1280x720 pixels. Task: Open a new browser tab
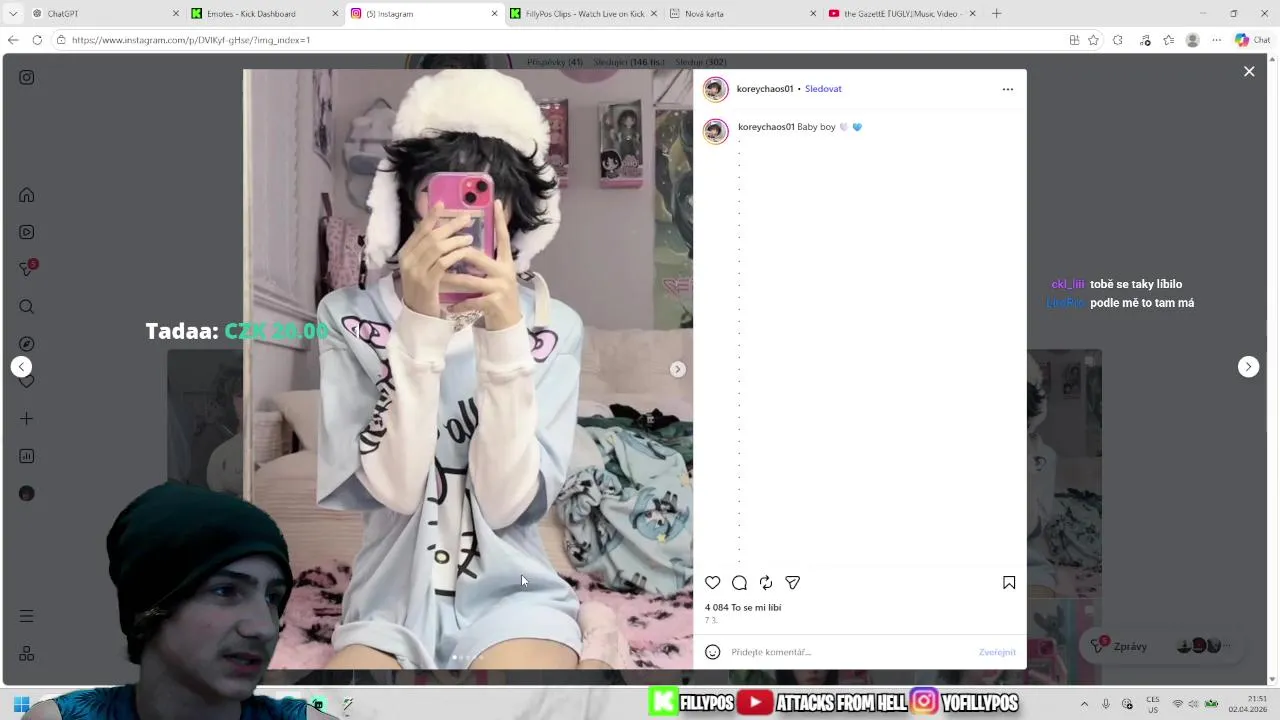[996, 14]
